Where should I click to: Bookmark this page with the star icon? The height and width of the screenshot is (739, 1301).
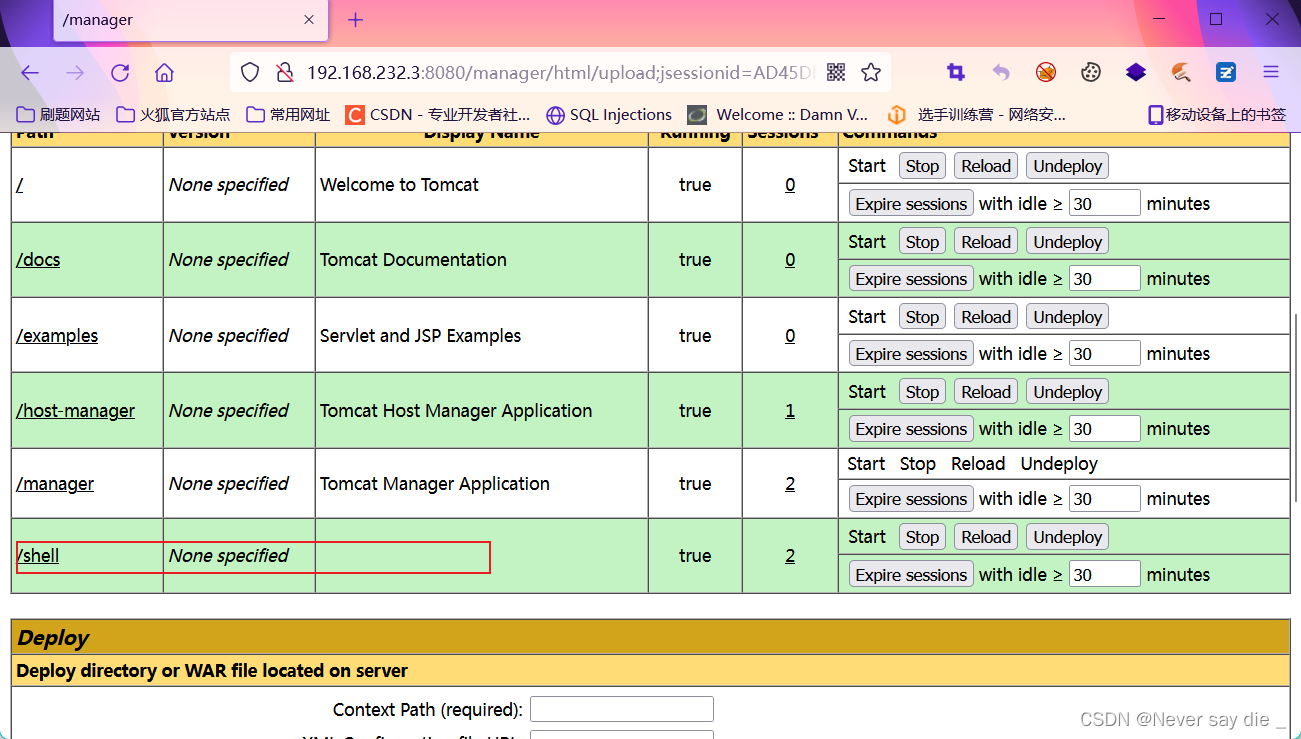(x=871, y=72)
